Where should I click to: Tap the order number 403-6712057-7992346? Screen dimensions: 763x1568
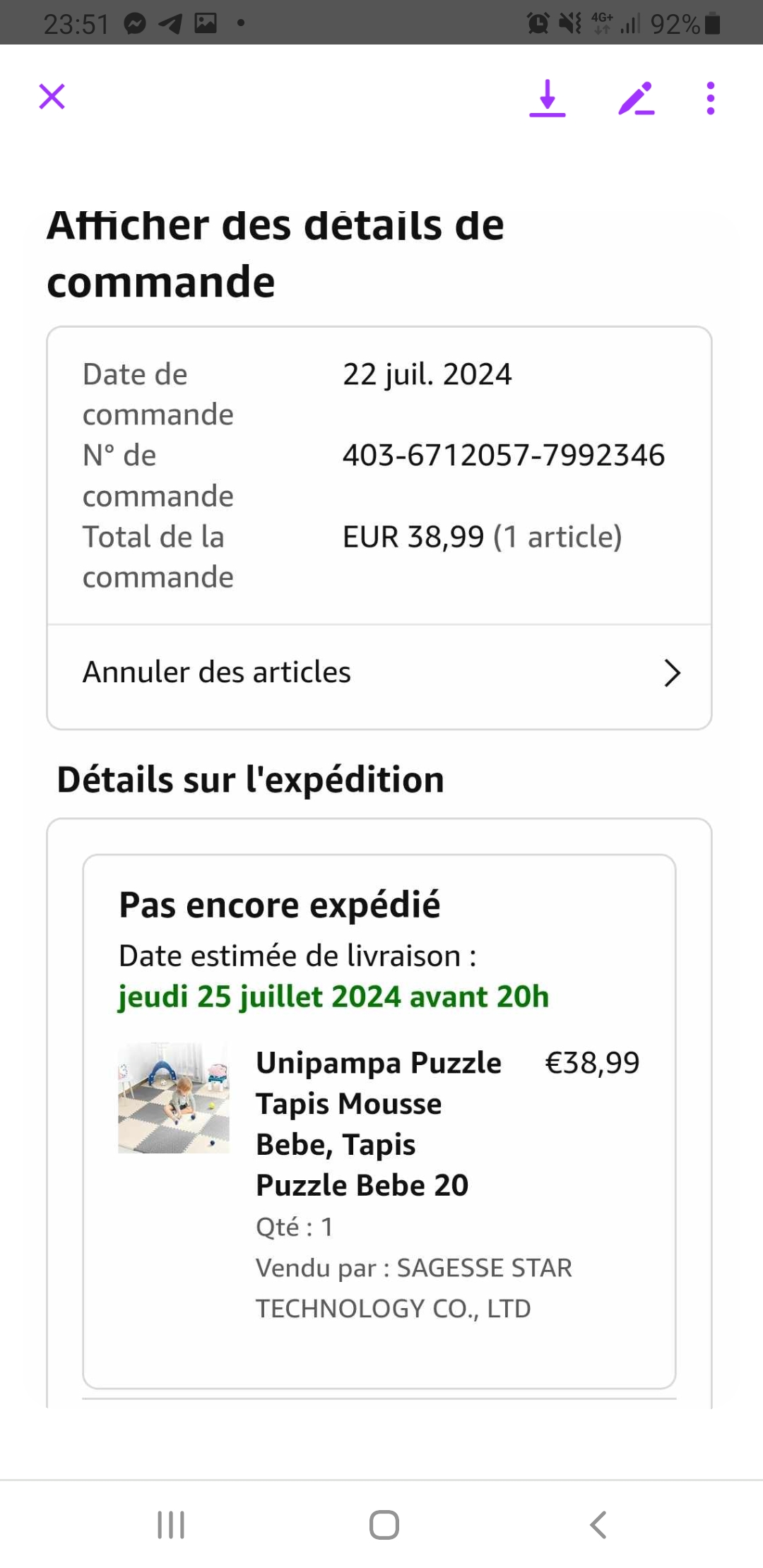504,456
